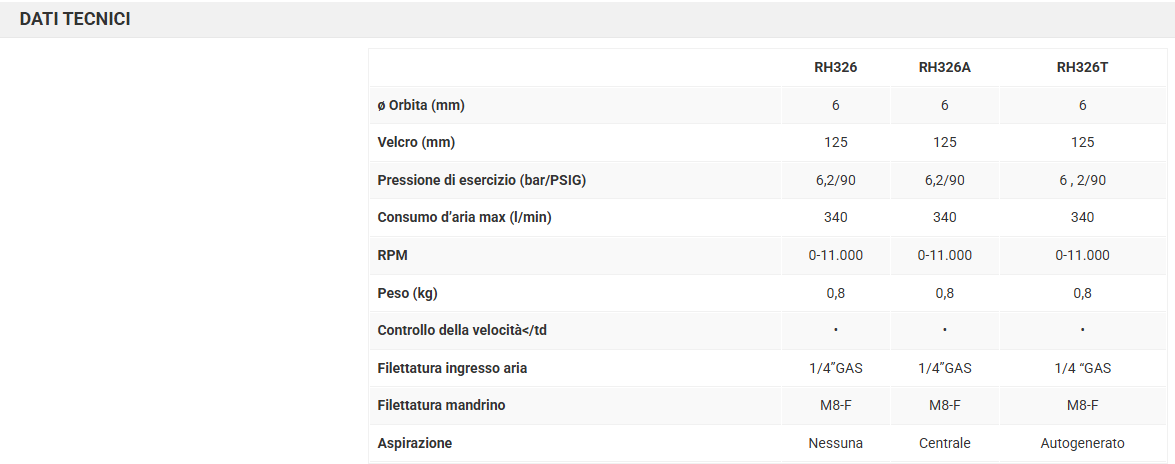This screenshot has width=1175, height=464.
Task: Select the Velcro (mm) row label
Action: click(x=416, y=142)
